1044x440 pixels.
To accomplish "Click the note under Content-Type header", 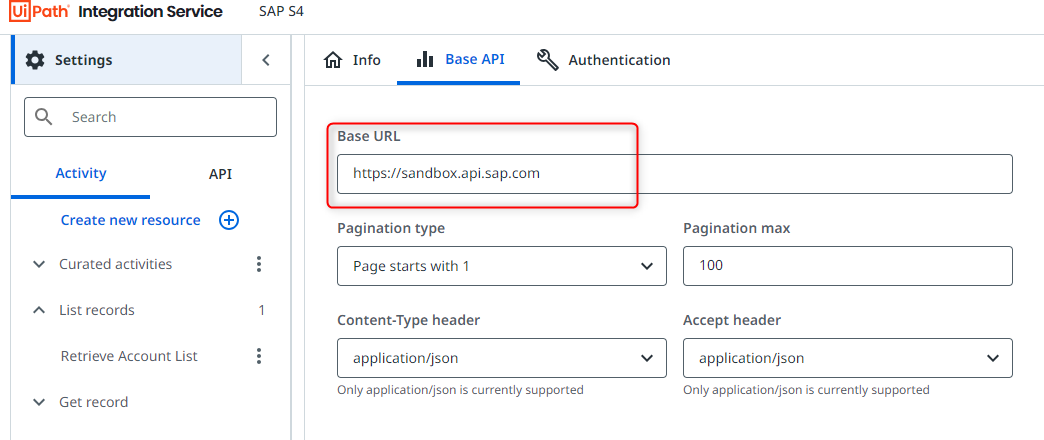I will tap(460, 390).
